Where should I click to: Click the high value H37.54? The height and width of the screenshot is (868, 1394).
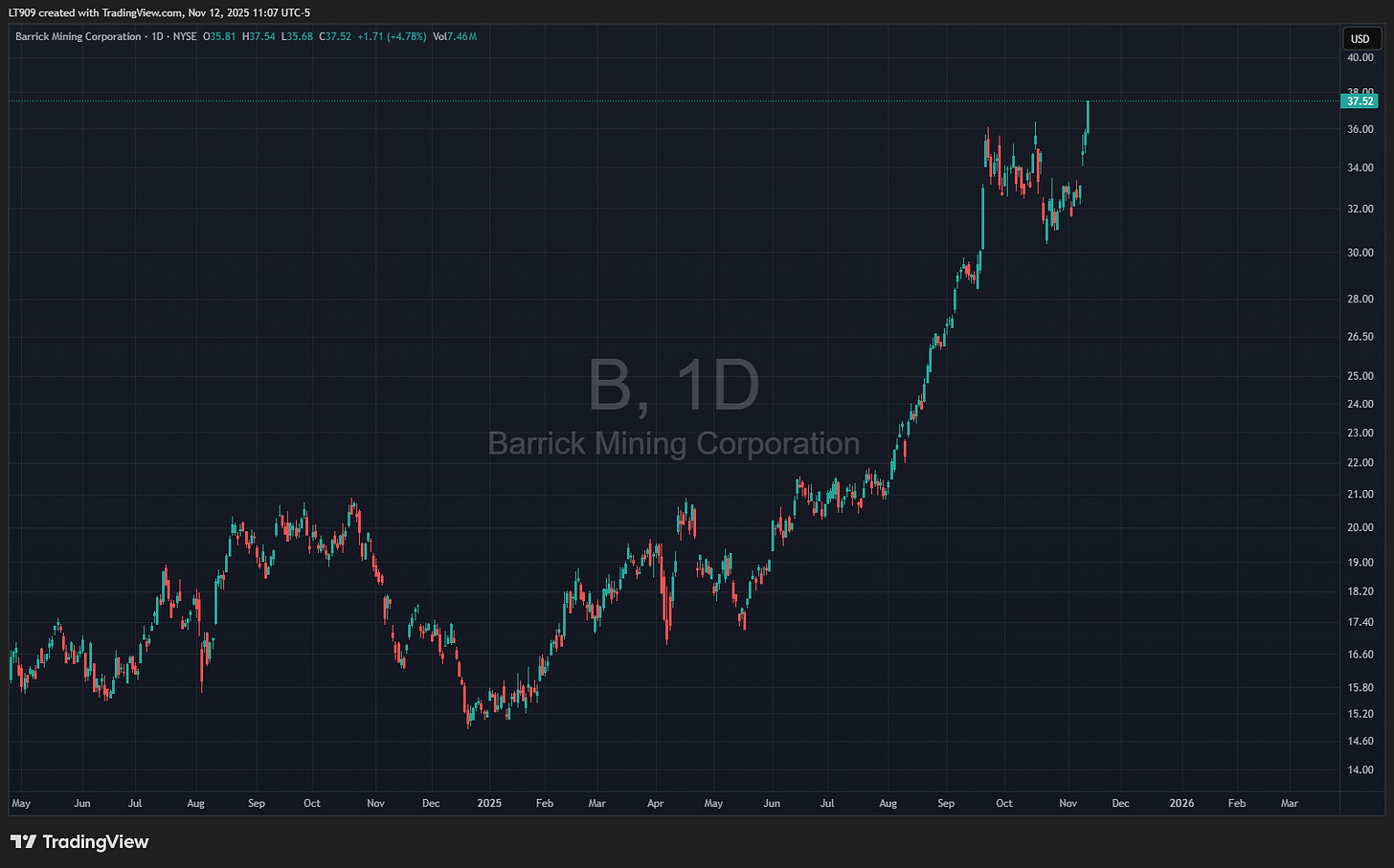coord(259,36)
